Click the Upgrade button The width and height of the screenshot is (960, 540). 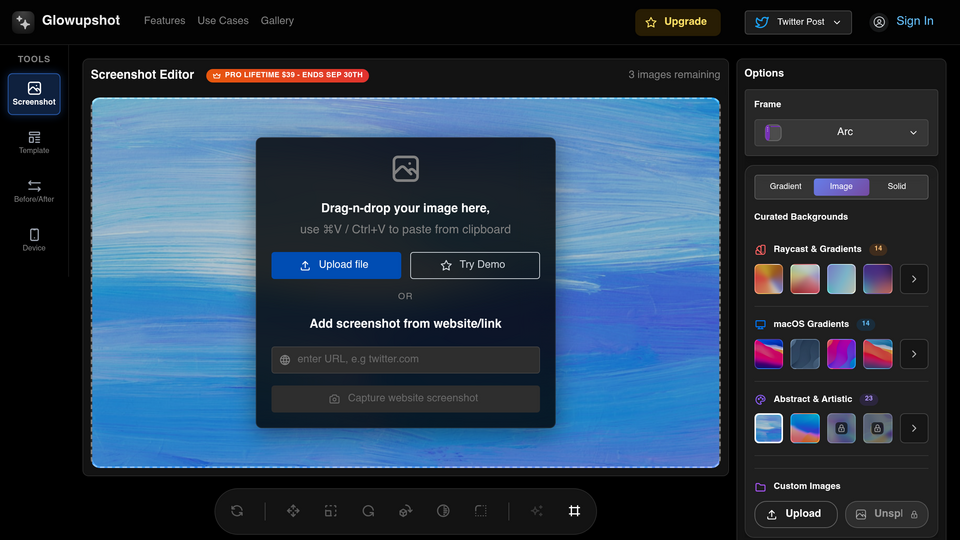click(677, 22)
